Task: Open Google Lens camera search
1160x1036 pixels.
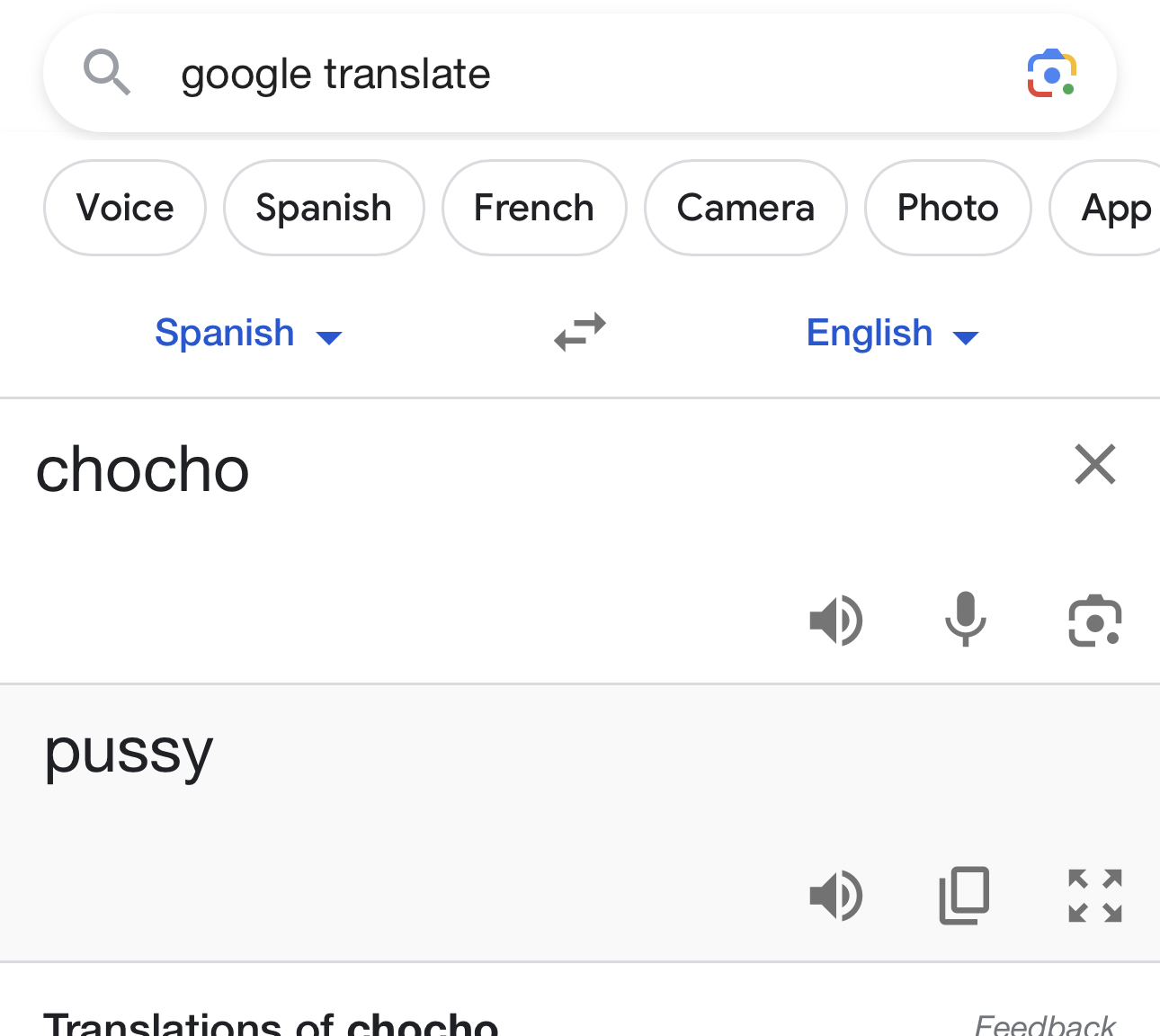Action: (1051, 74)
